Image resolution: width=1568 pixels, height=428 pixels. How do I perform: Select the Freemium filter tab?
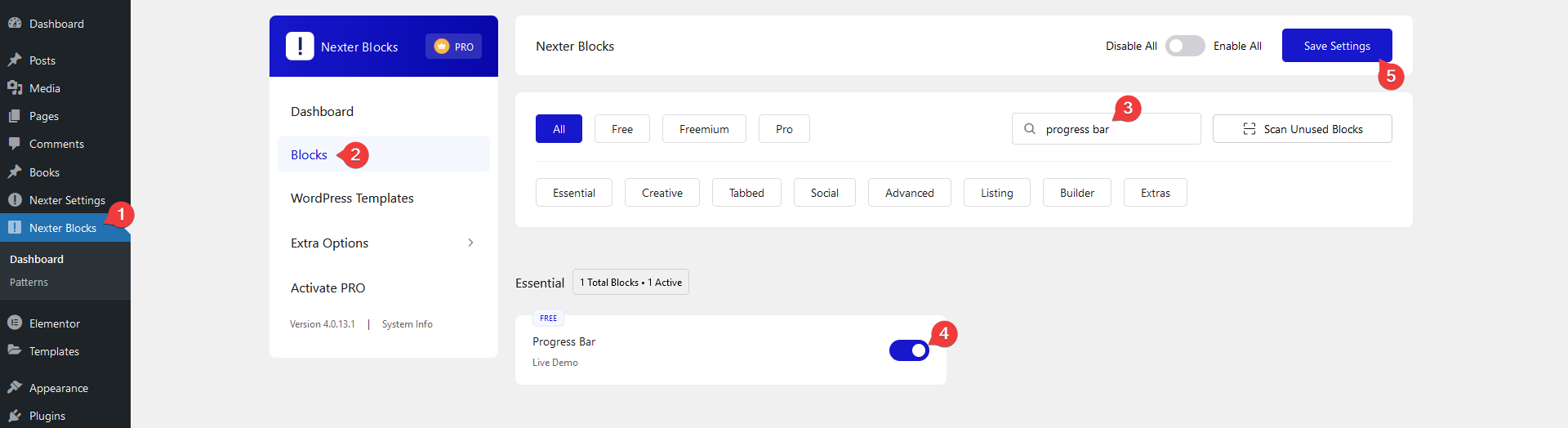pos(704,129)
